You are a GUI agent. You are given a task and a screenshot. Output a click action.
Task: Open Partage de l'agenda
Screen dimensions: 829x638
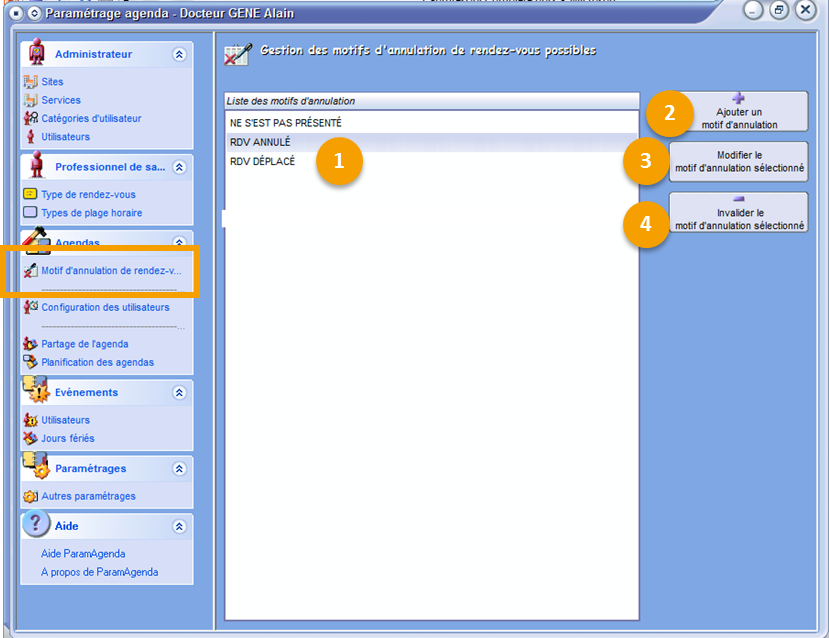(85, 344)
